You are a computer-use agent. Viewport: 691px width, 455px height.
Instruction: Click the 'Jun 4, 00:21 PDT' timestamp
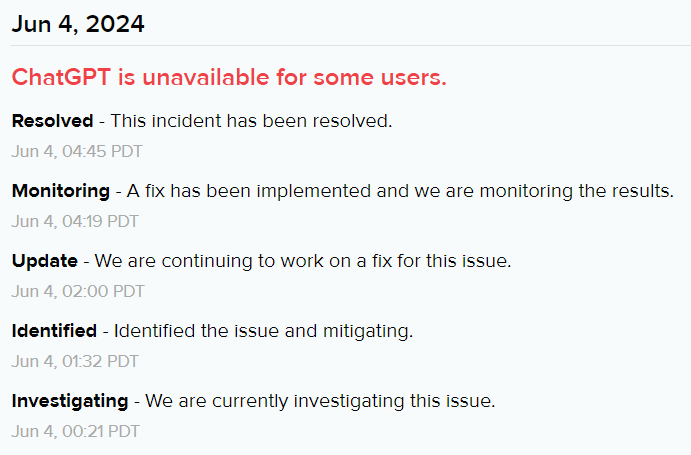[x=75, y=431]
